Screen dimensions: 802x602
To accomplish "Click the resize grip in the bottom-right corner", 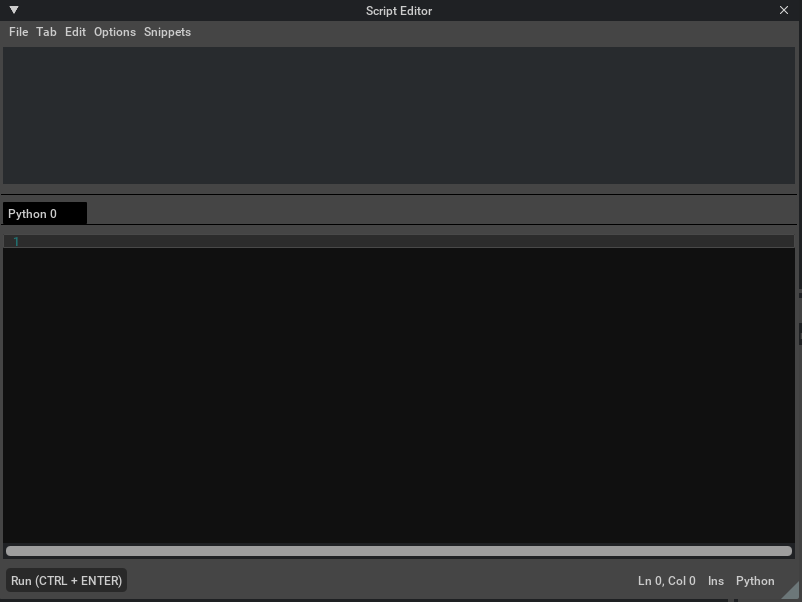I will tap(791, 591).
